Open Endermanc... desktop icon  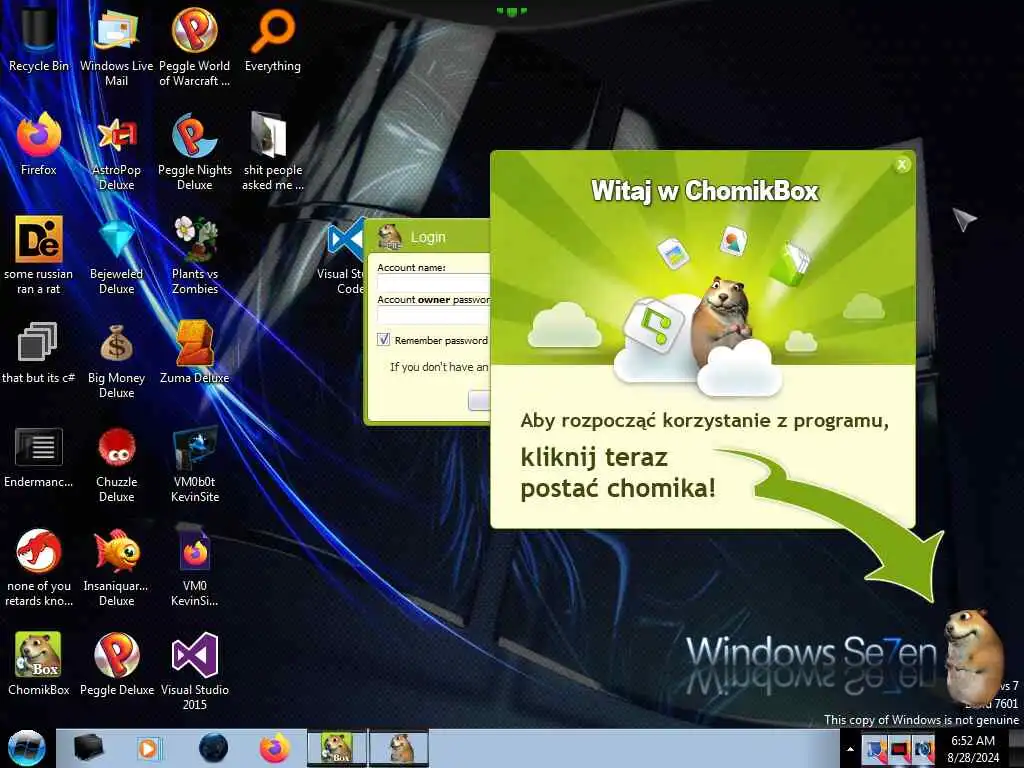click(x=39, y=457)
